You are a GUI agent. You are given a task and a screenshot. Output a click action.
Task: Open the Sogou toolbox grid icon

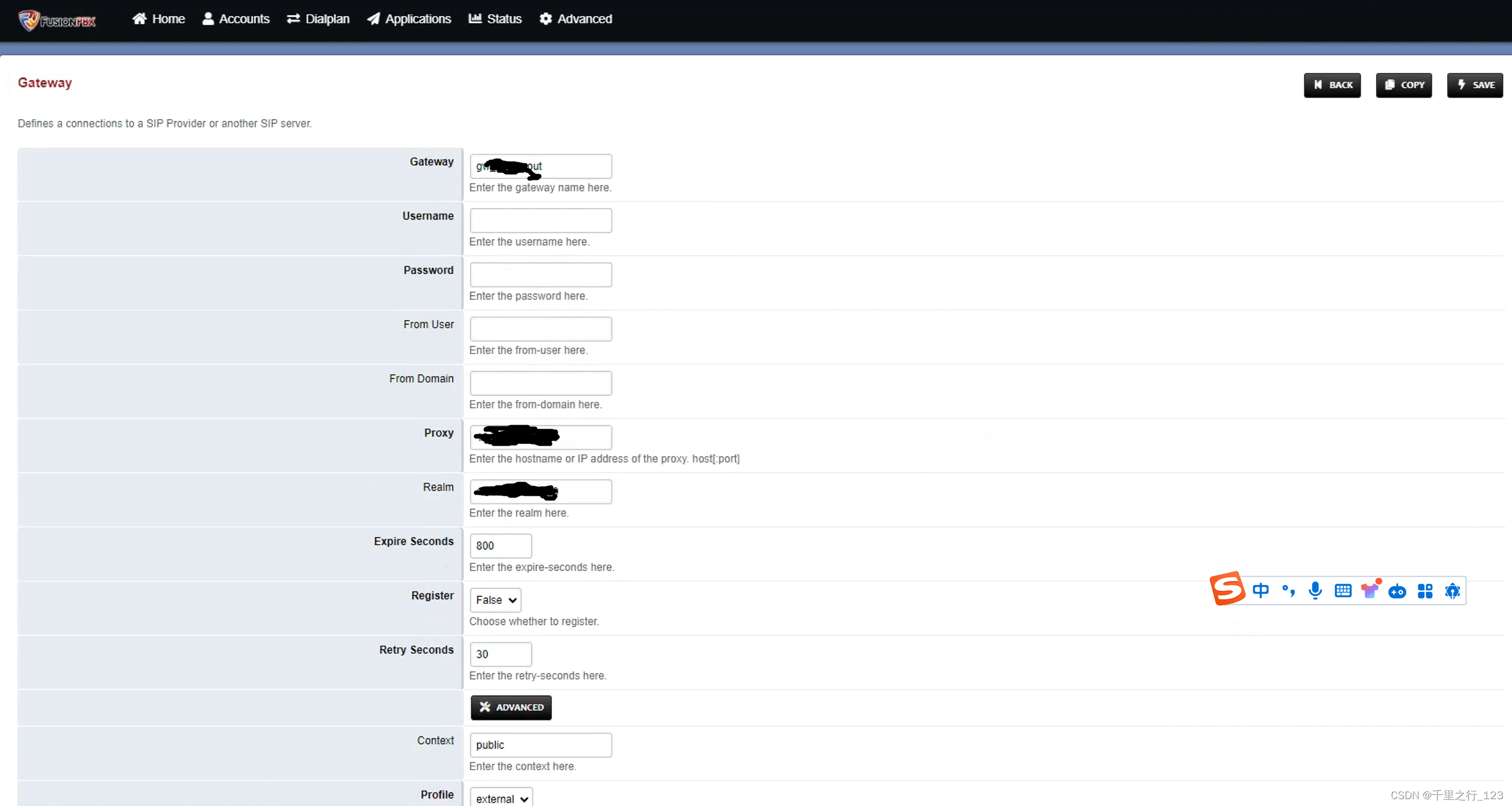coord(1424,591)
